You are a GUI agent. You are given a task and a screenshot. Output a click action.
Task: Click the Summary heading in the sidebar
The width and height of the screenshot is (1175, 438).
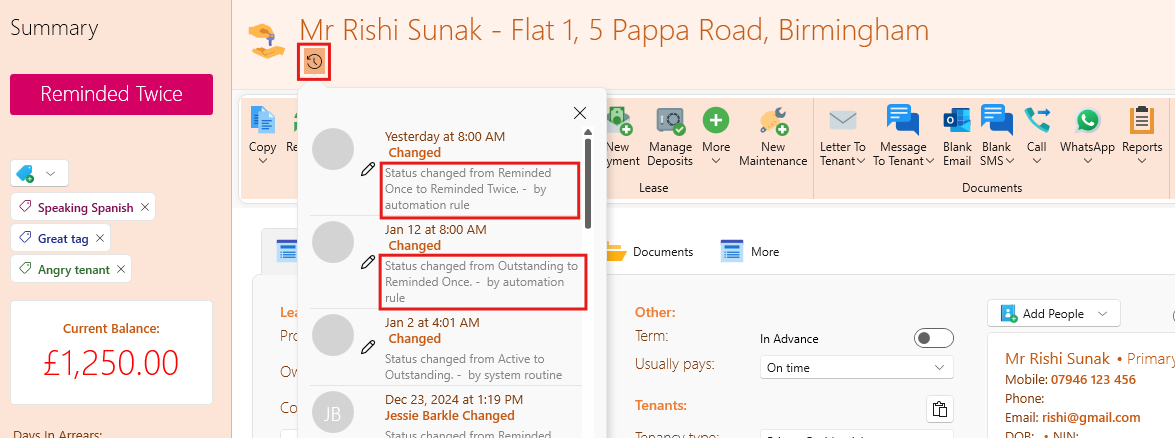click(54, 28)
